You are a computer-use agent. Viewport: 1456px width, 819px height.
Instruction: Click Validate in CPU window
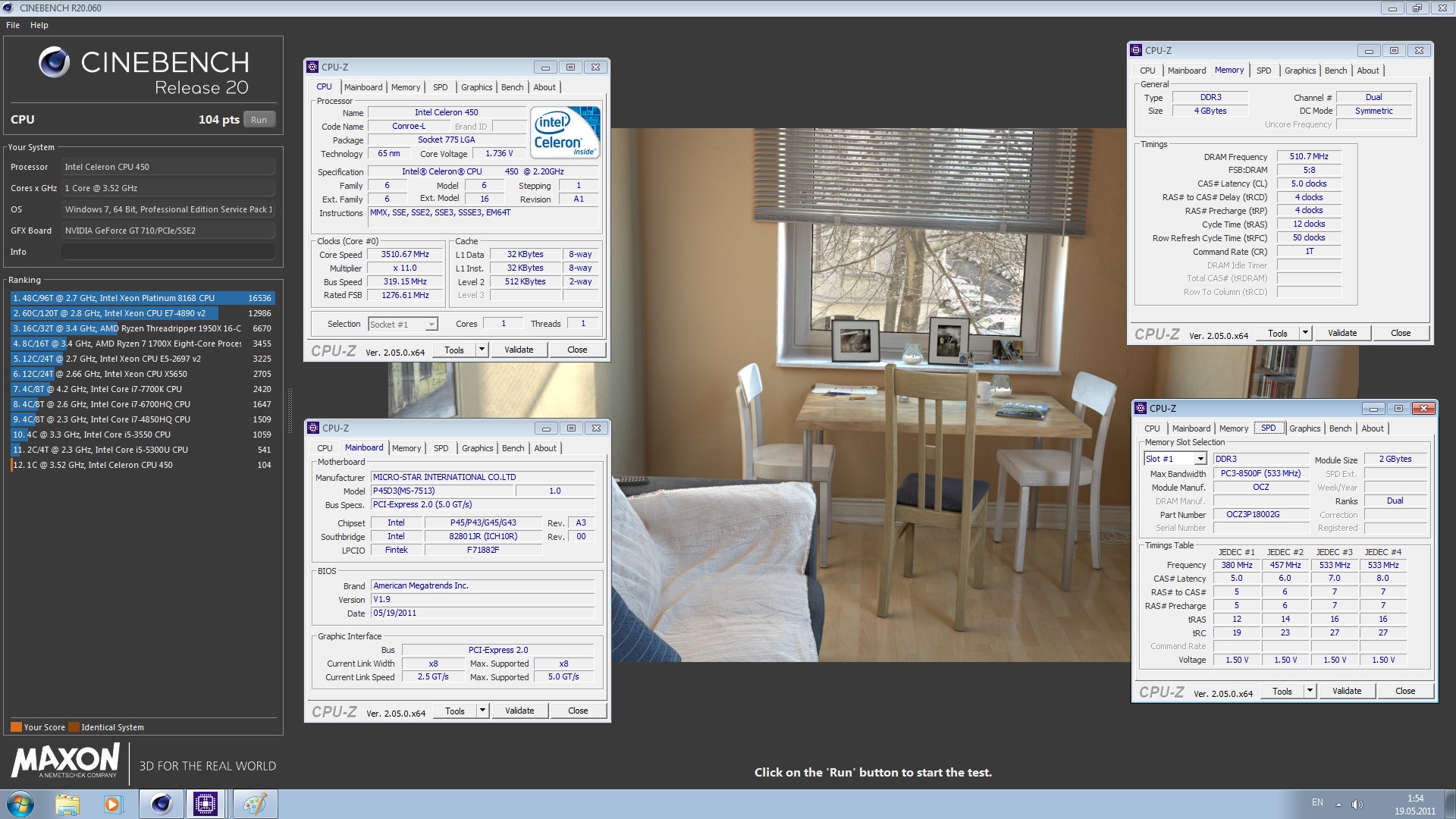coord(519,350)
